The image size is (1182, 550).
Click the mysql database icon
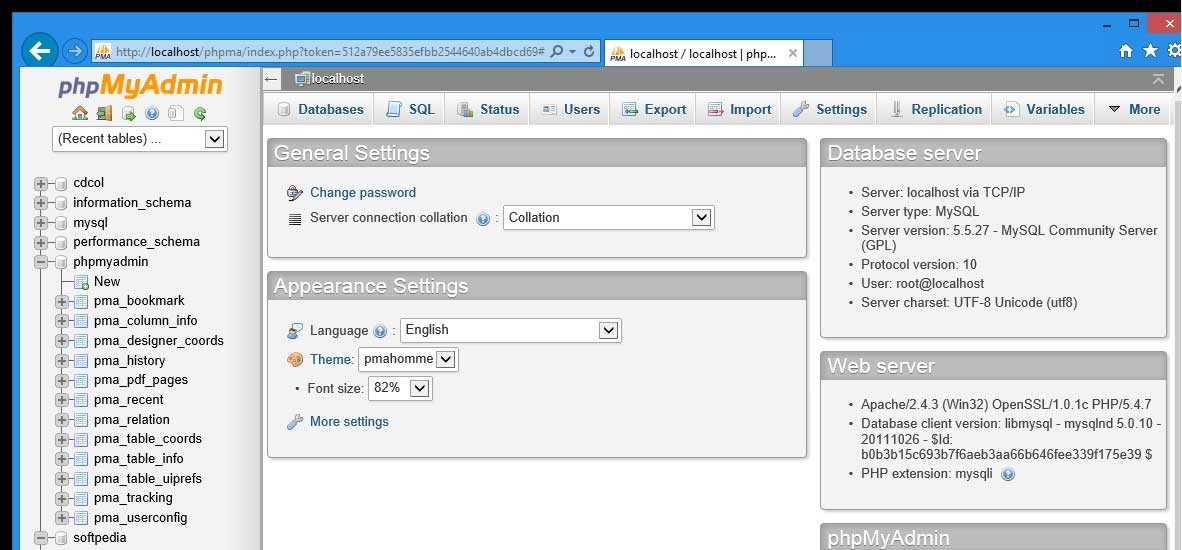pos(61,222)
